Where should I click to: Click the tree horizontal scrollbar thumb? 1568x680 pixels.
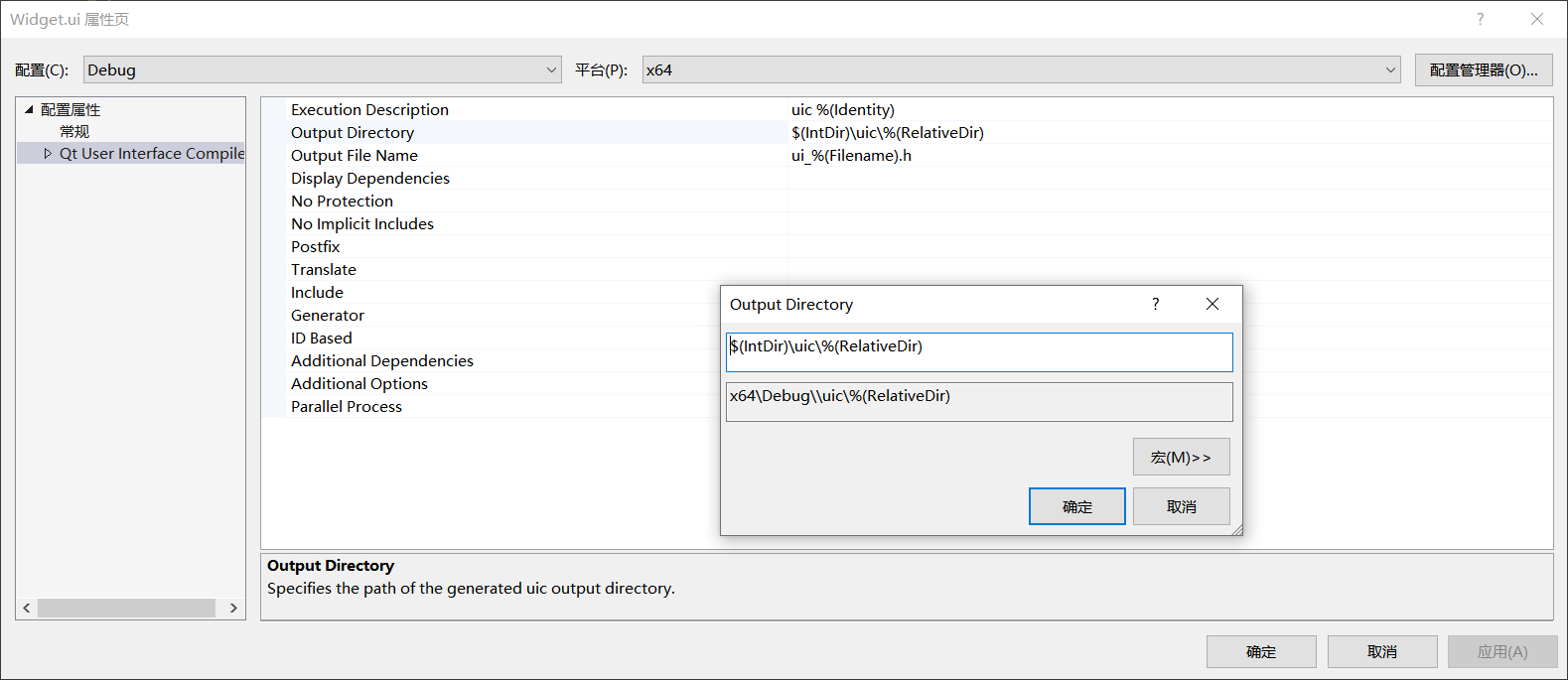(126, 608)
